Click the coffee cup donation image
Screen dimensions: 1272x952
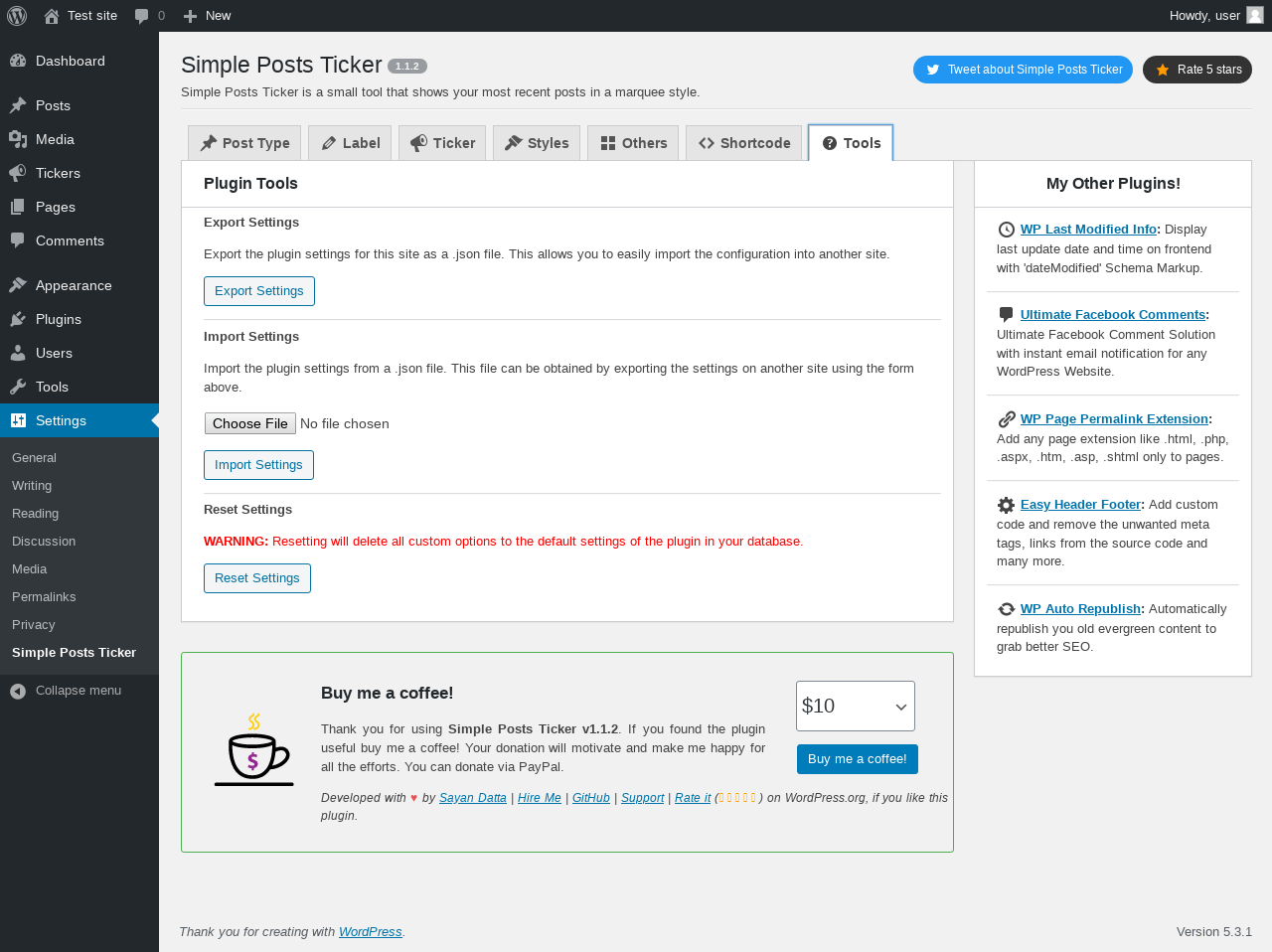point(253,749)
